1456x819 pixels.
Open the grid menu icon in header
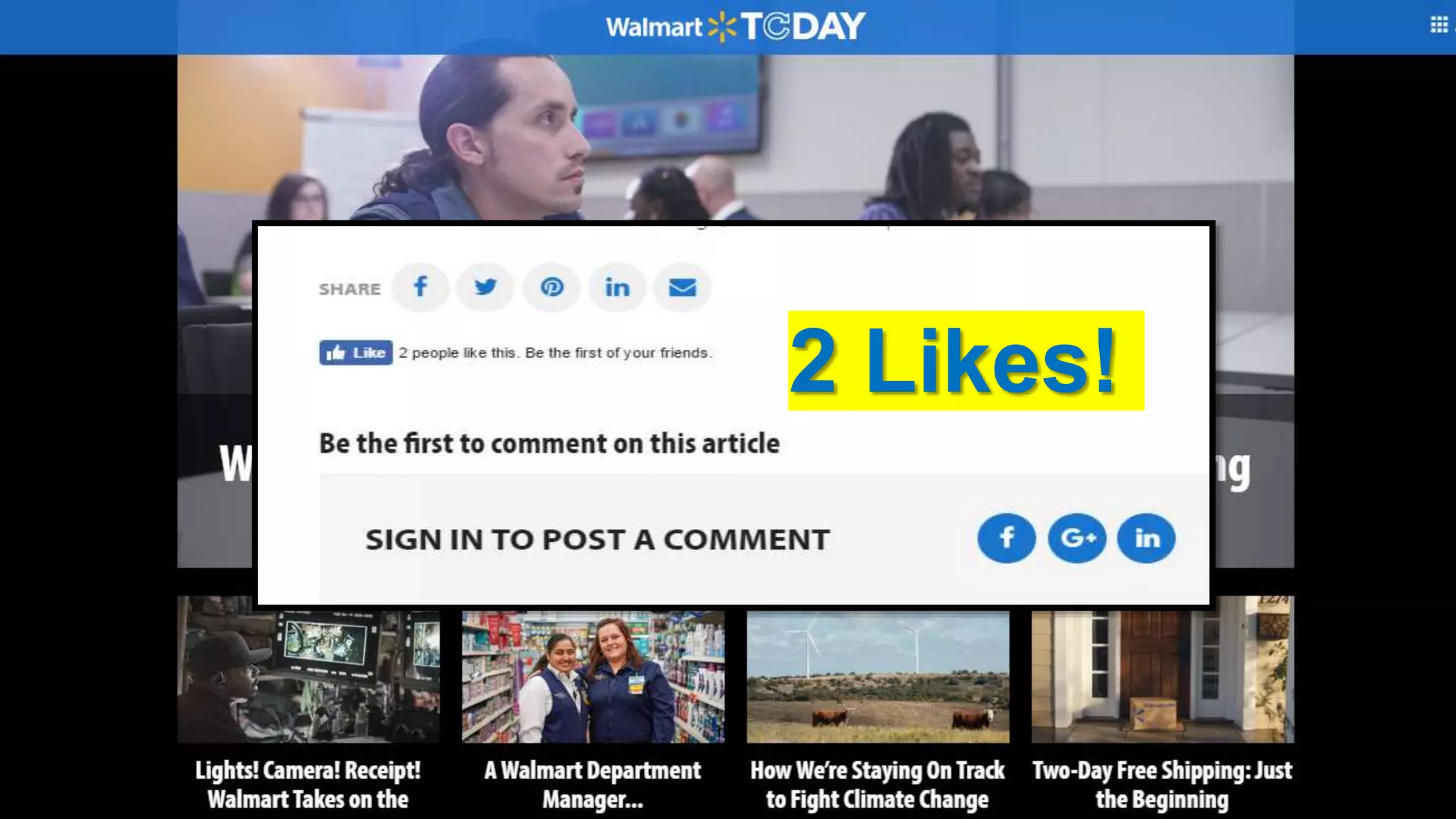(x=1439, y=26)
